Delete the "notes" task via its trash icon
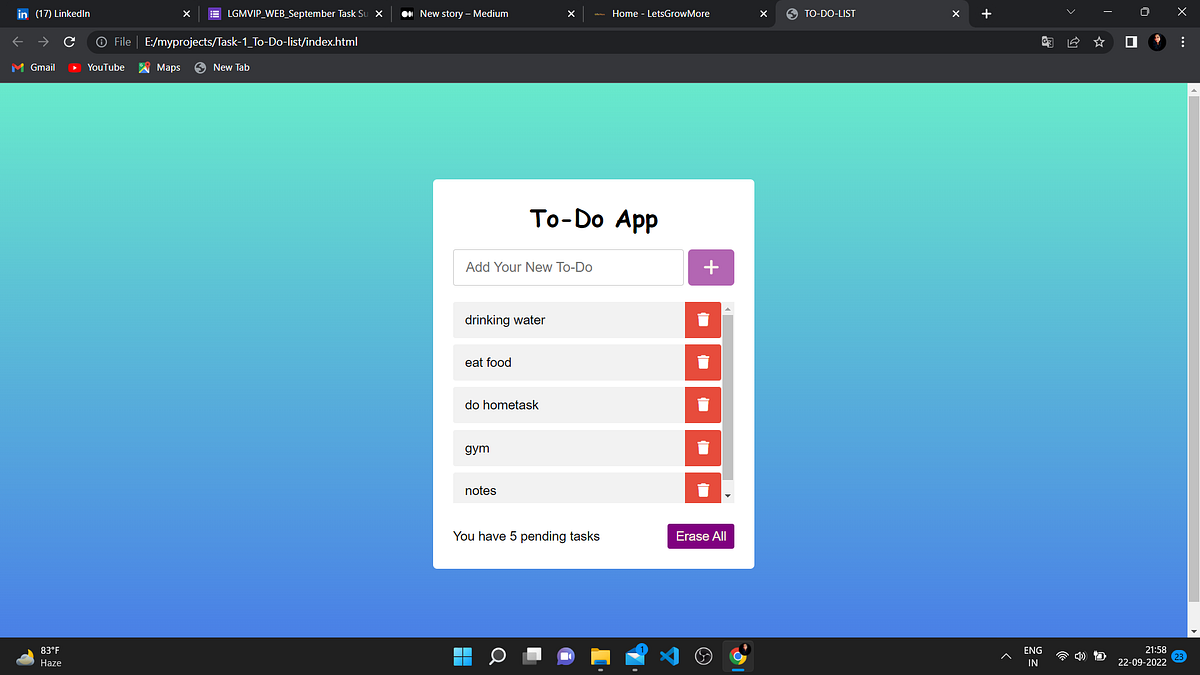This screenshot has width=1200, height=675. click(x=702, y=488)
